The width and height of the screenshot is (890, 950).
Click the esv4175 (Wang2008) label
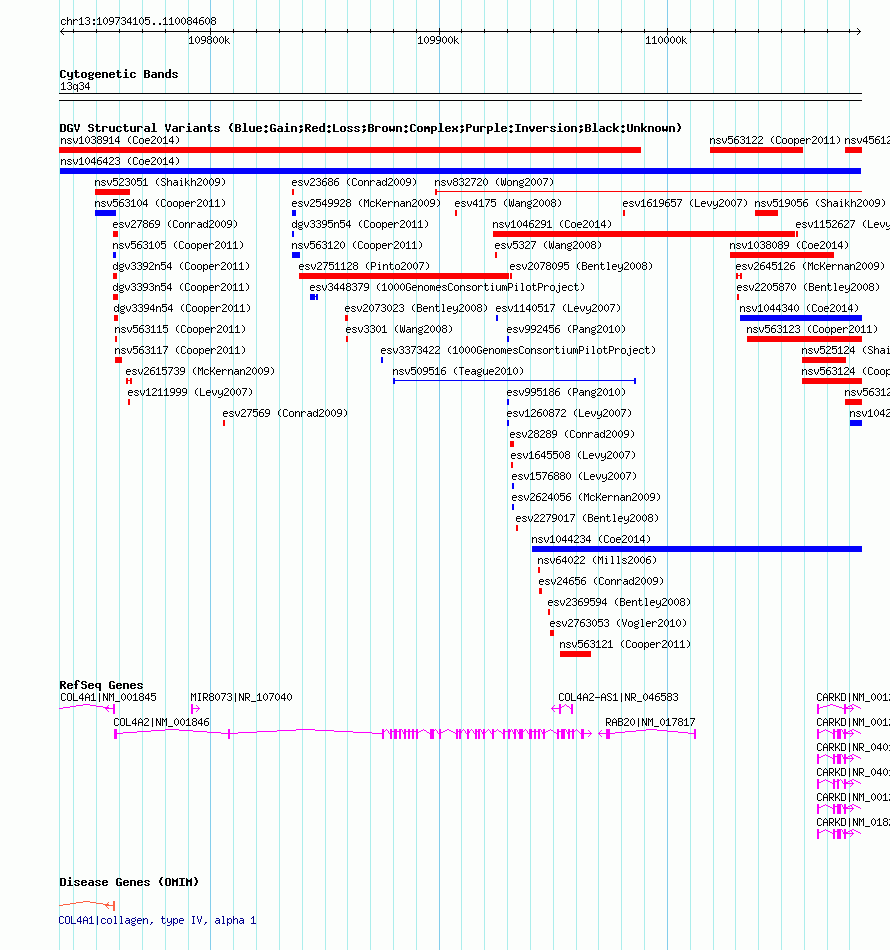point(508,203)
